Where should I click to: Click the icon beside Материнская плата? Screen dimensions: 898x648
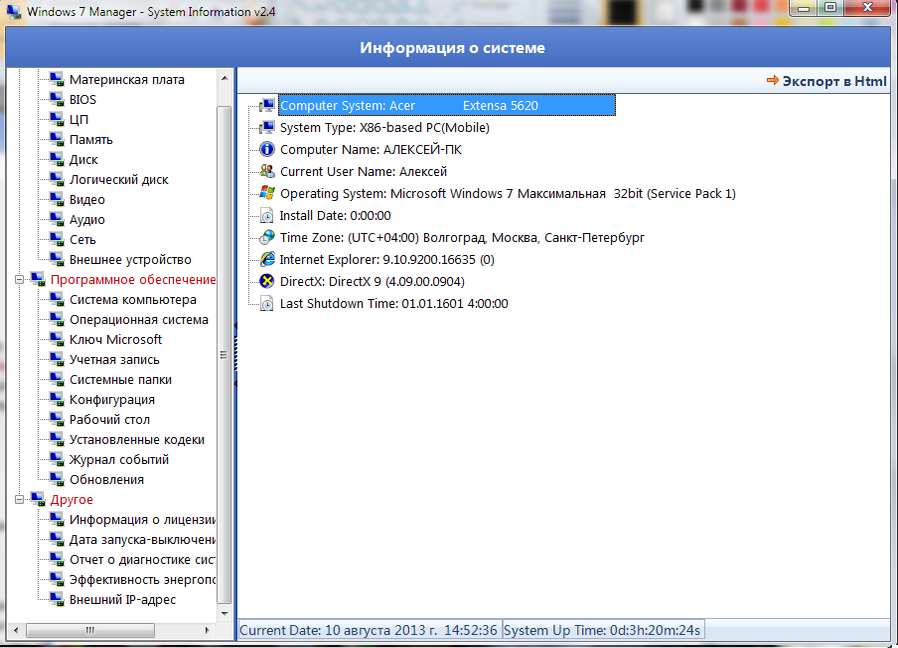pyautogui.click(x=56, y=79)
